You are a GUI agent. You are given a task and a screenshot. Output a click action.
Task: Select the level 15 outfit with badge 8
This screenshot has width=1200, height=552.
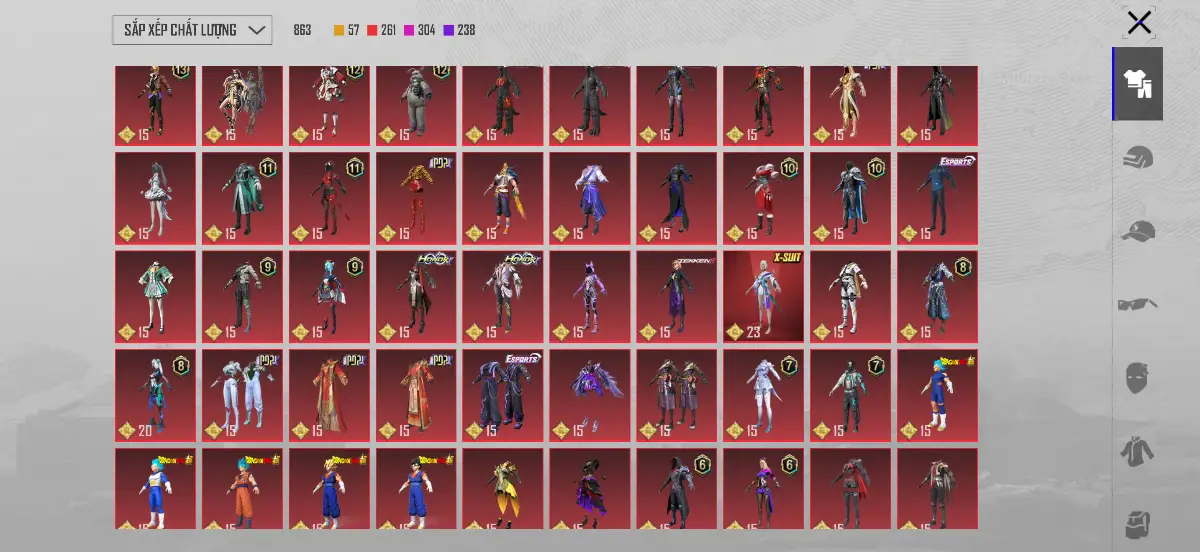(937, 296)
